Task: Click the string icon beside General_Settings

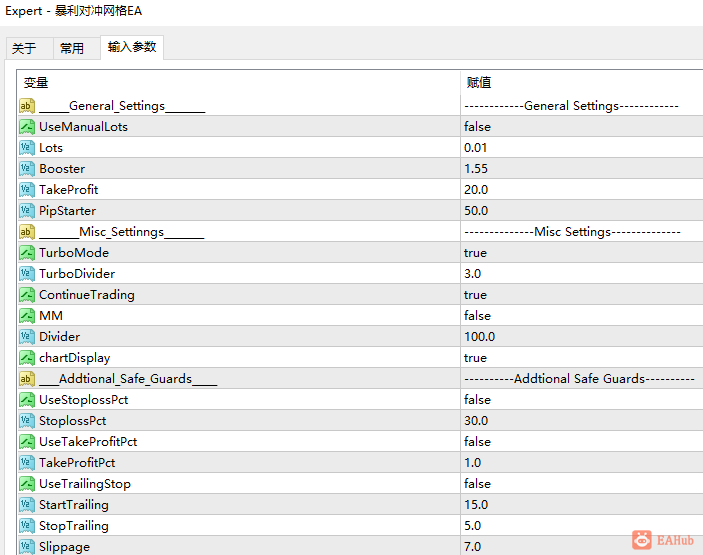Action: pos(27,106)
